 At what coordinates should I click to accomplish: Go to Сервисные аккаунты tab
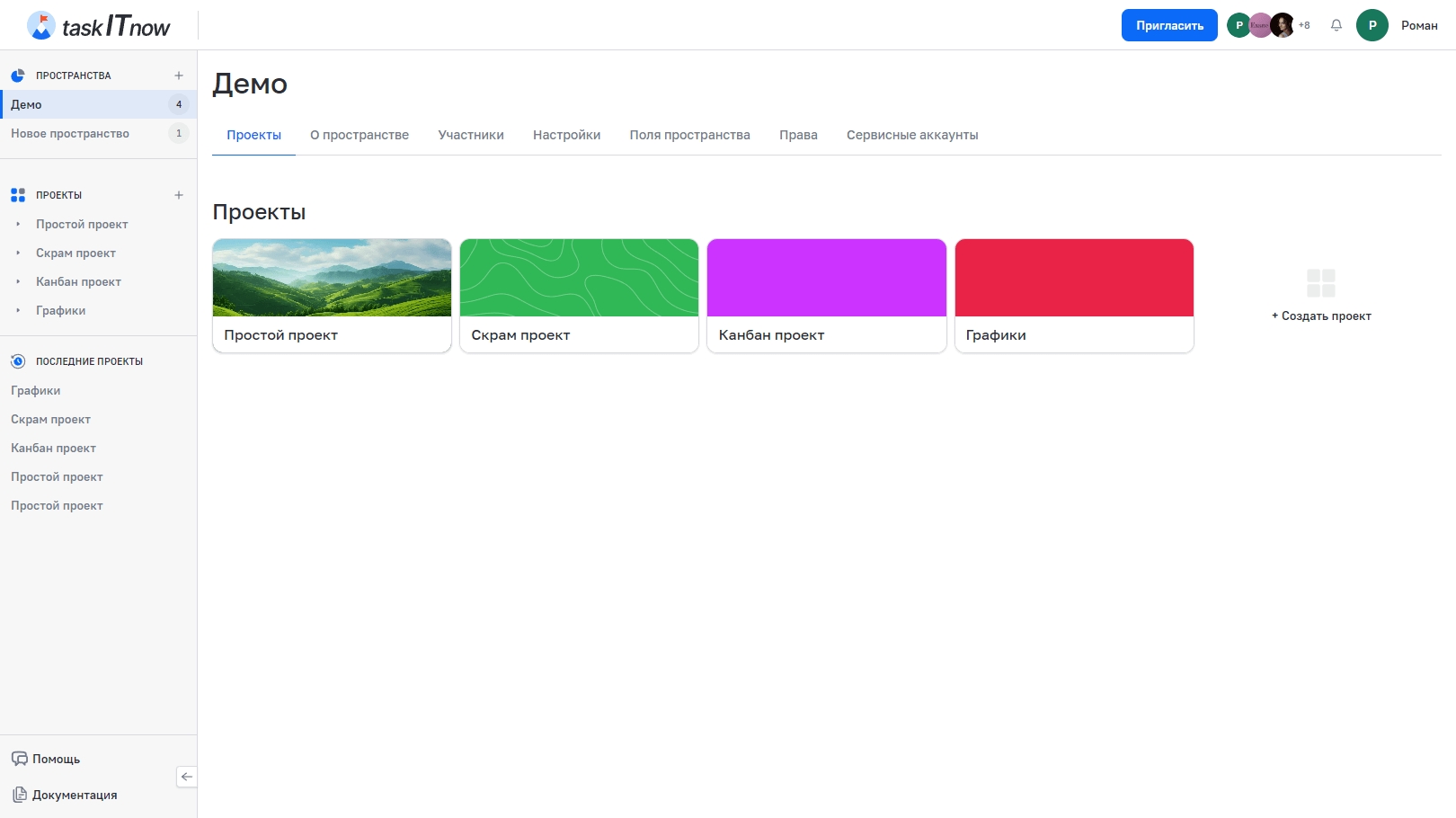point(911,135)
